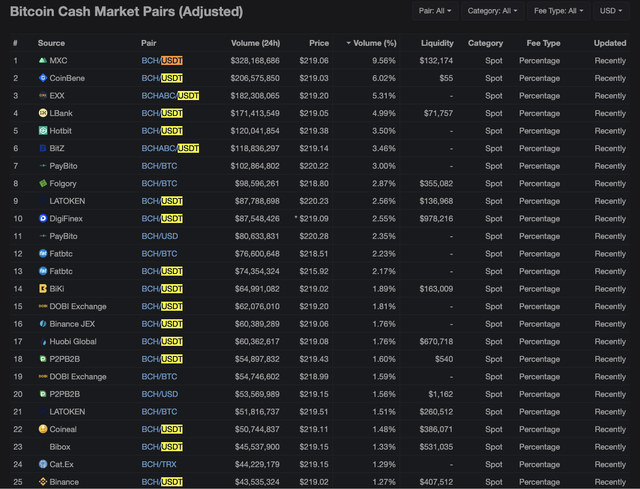The image size is (640, 489).
Task: Click the DOBI Exchange logo in row 15
Action: pos(42,306)
